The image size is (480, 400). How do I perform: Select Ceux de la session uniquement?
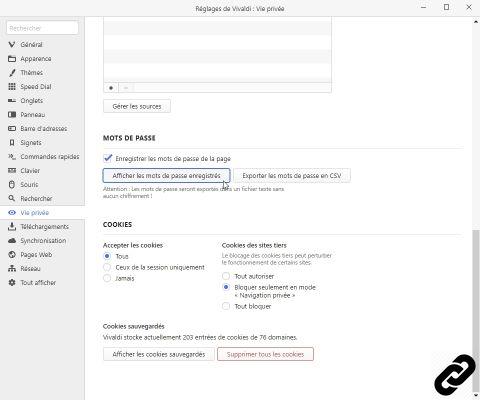(x=107, y=267)
